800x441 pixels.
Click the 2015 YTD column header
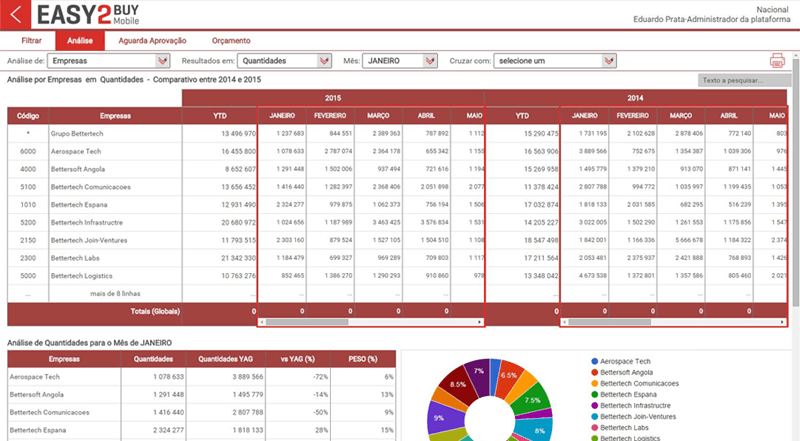pyautogui.click(x=220, y=116)
